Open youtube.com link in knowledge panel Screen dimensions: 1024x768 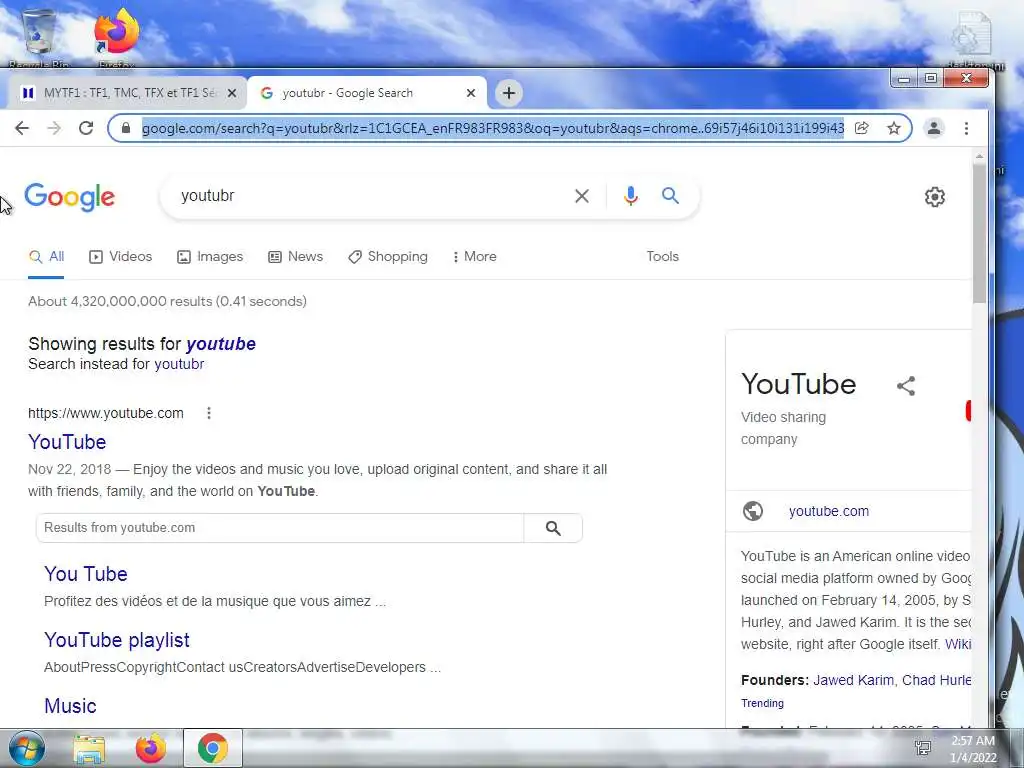click(829, 511)
